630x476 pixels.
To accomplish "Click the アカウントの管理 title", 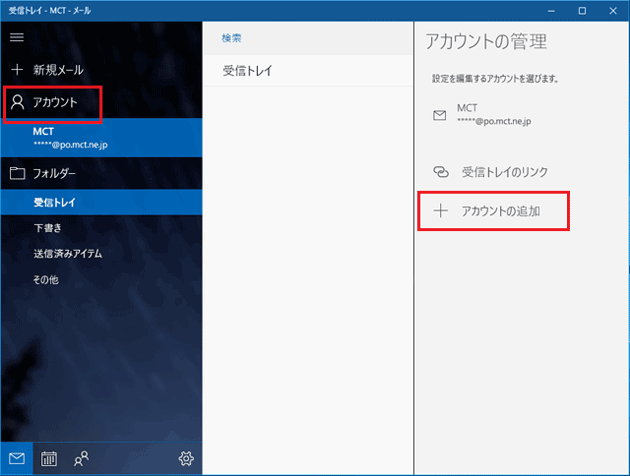I will [486, 41].
